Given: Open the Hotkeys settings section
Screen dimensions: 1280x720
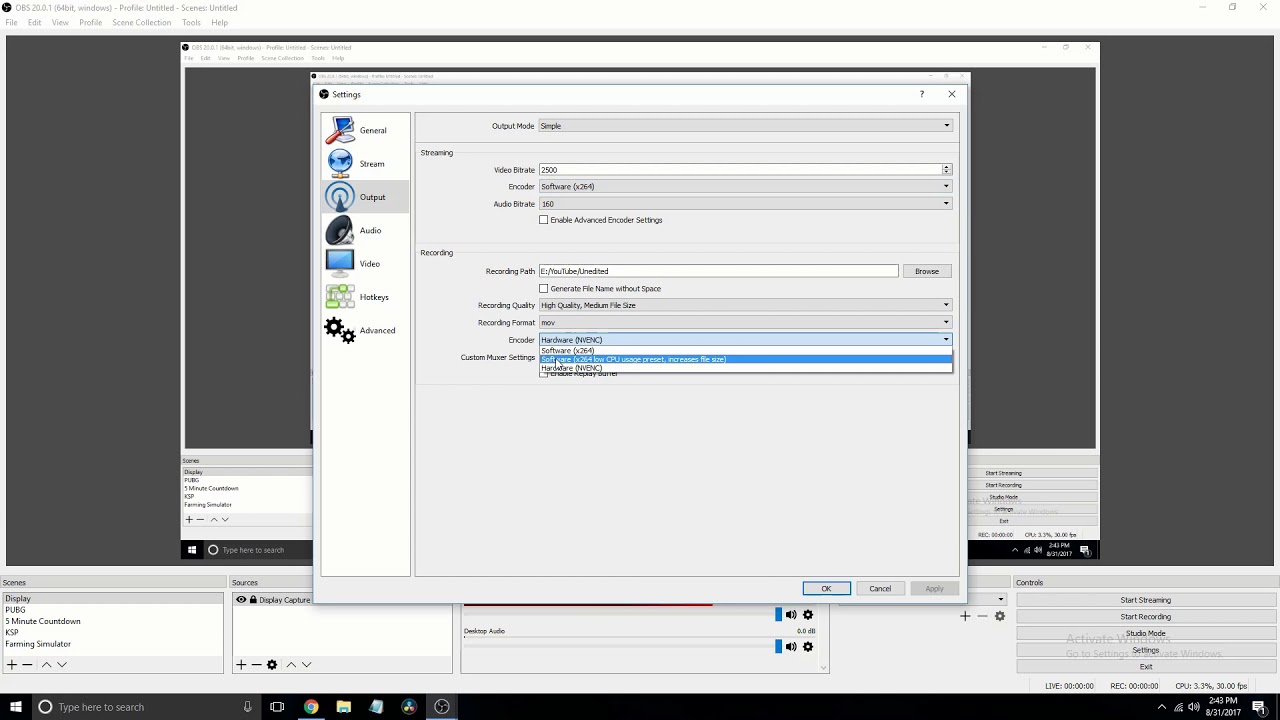Looking at the screenshot, I should [x=365, y=297].
